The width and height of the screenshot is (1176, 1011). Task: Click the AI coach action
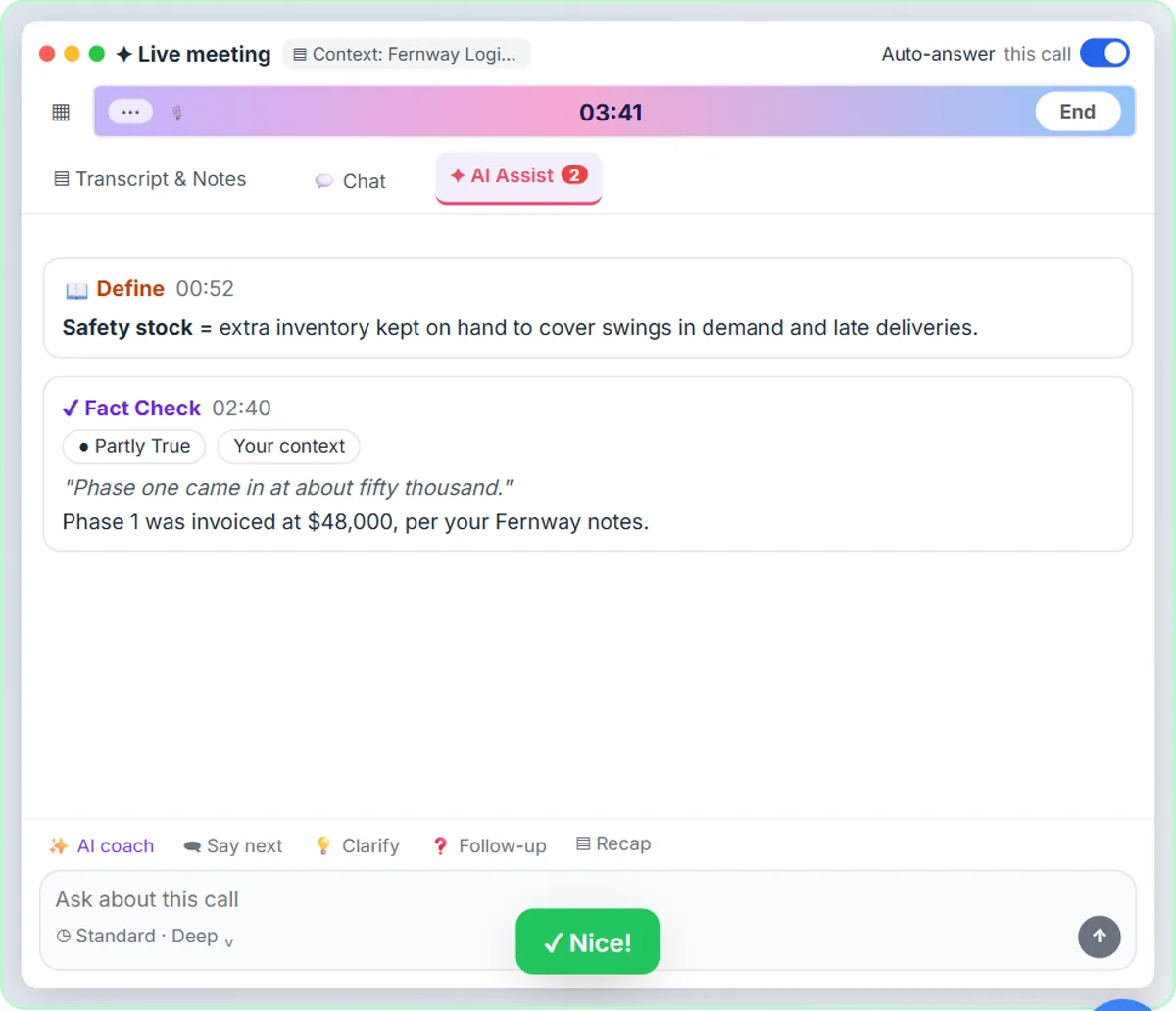(x=102, y=846)
